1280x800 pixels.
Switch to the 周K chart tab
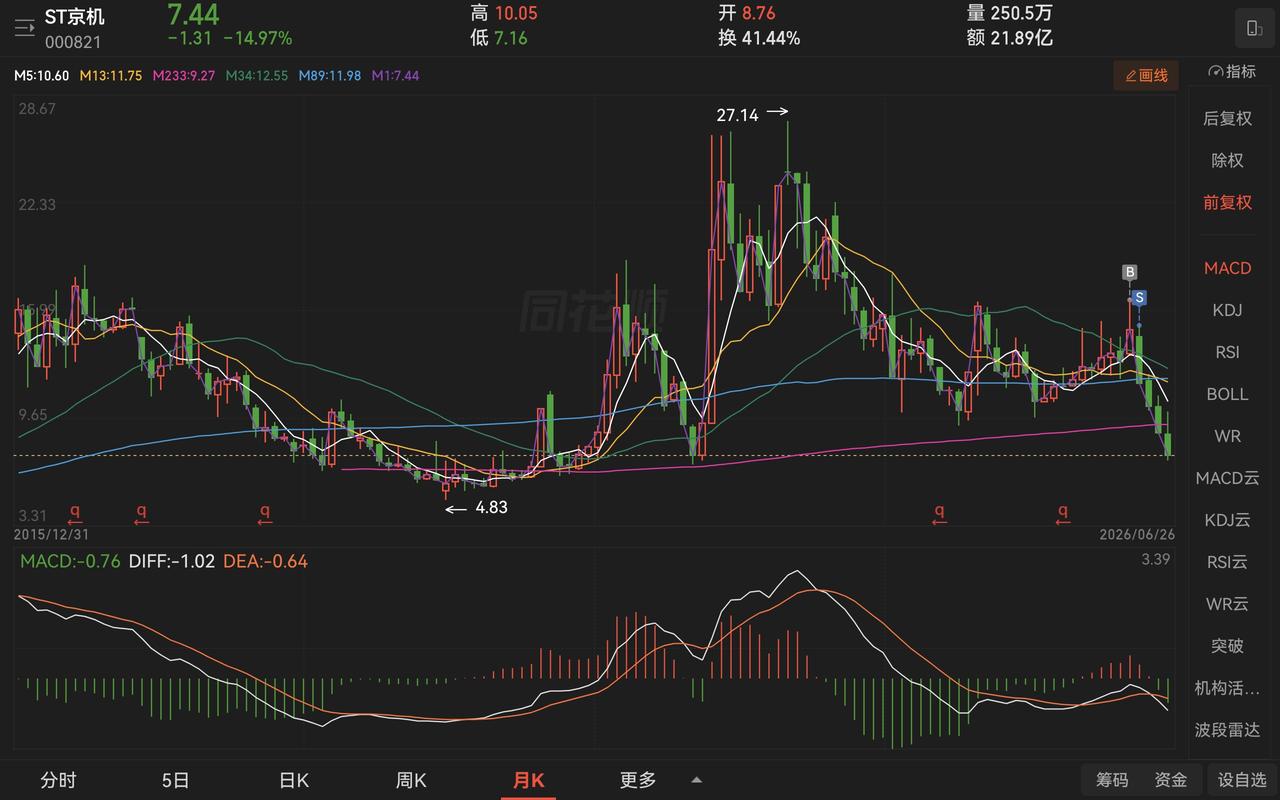411,780
